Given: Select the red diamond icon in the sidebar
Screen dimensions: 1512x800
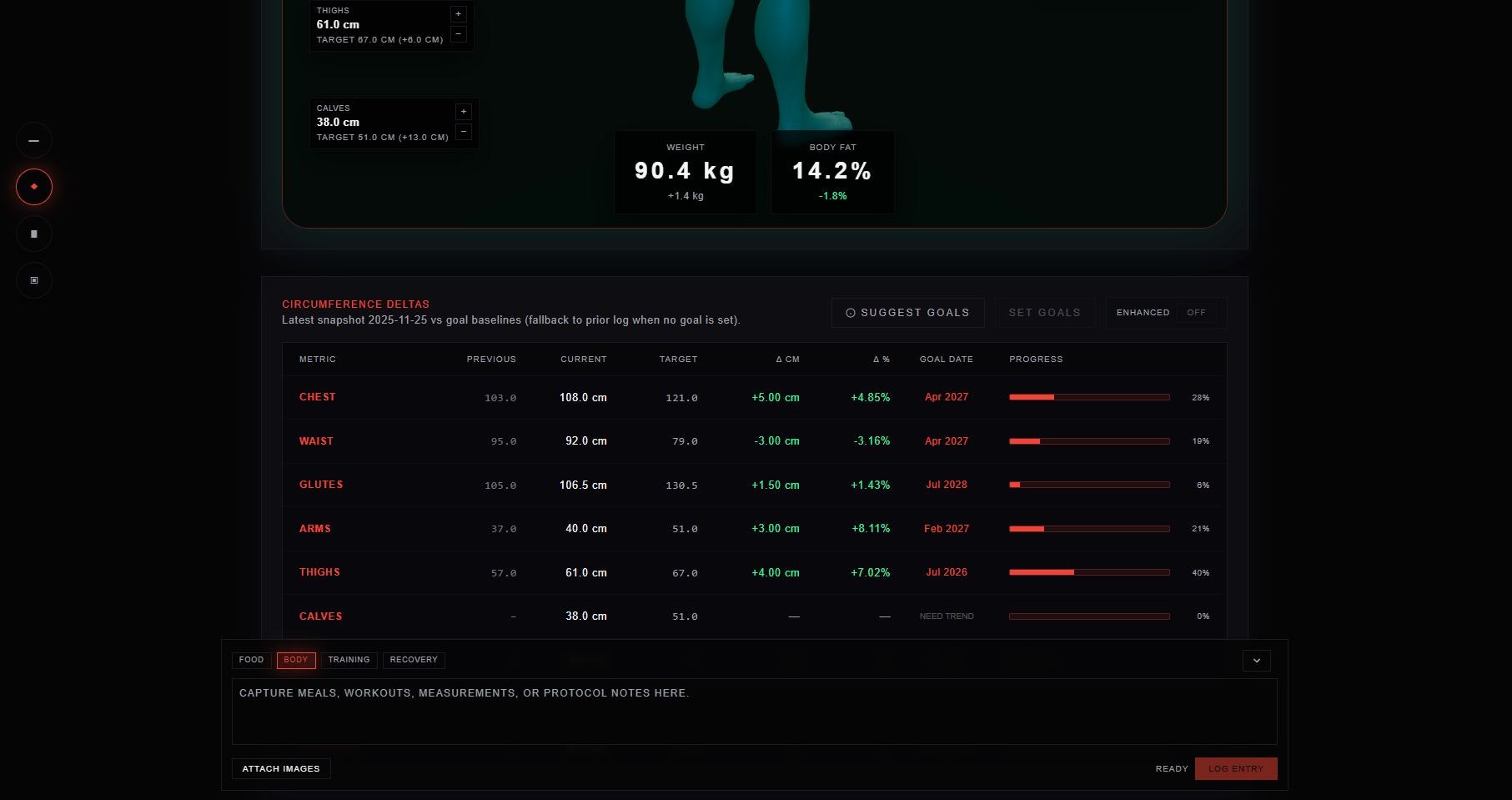Looking at the screenshot, I should tap(34, 187).
